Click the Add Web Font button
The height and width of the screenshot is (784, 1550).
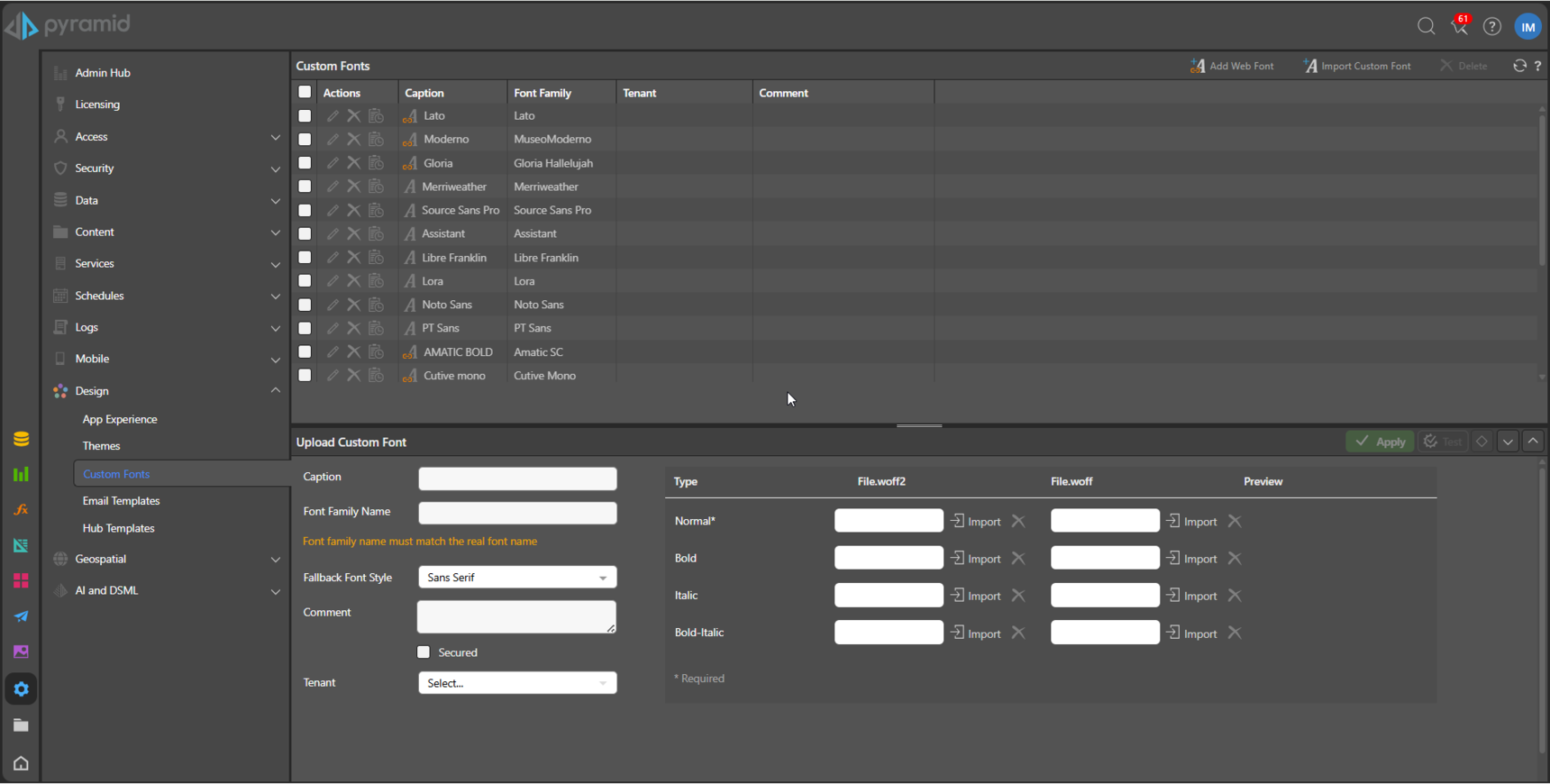tap(1232, 66)
